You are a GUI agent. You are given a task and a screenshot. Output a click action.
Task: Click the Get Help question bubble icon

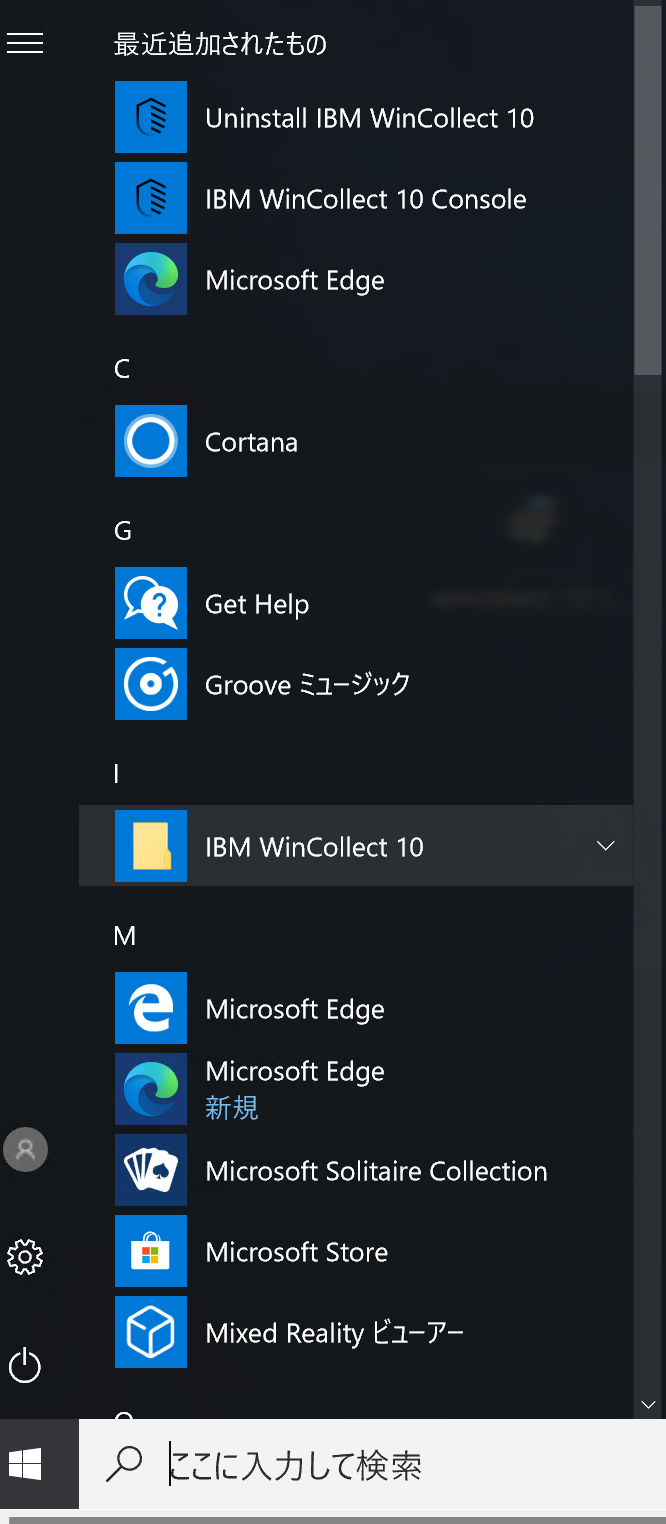pyautogui.click(x=151, y=603)
